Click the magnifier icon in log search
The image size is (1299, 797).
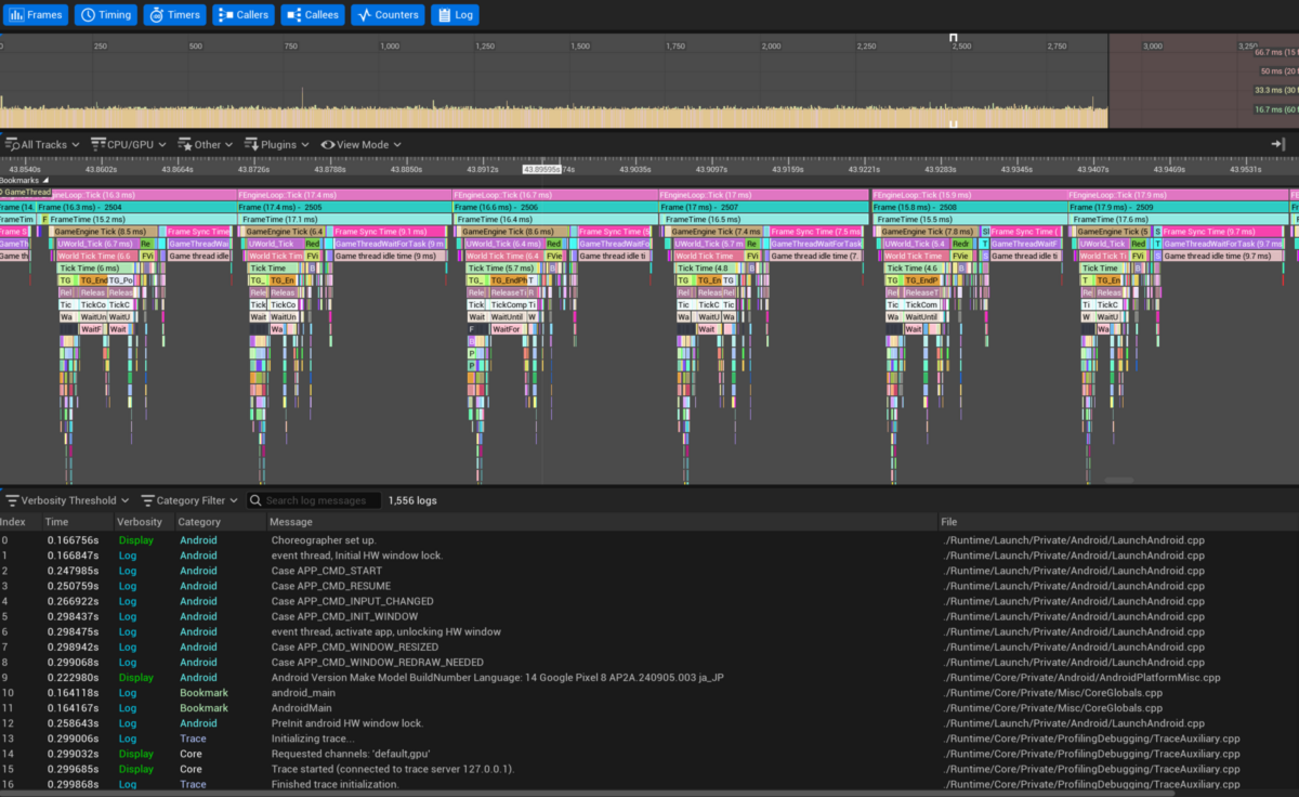tap(256, 500)
